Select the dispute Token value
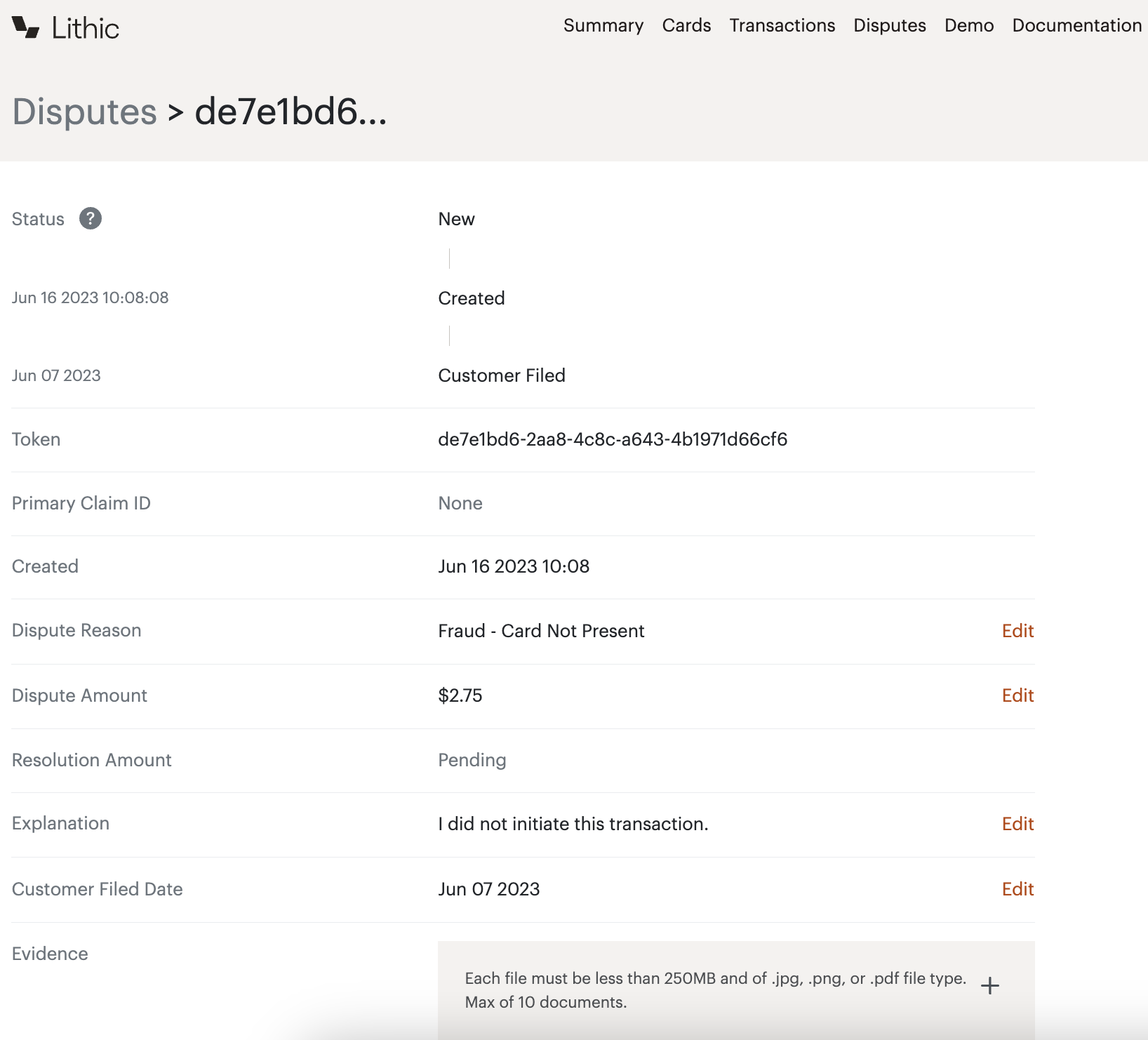Screen dimensions: 1148x1040 pyautogui.click(x=613, y=439)
